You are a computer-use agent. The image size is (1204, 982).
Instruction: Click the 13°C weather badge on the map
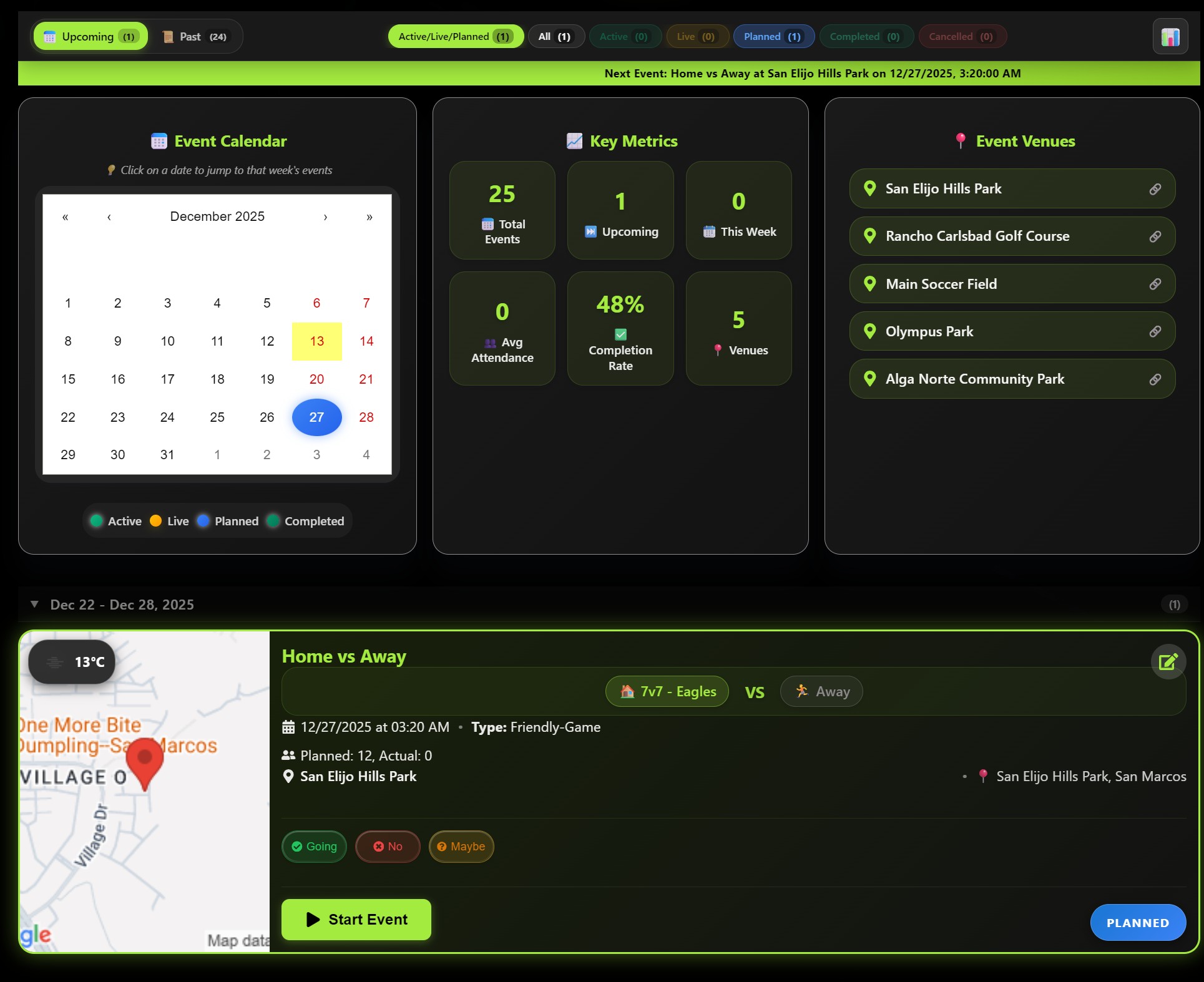point(71,662)
